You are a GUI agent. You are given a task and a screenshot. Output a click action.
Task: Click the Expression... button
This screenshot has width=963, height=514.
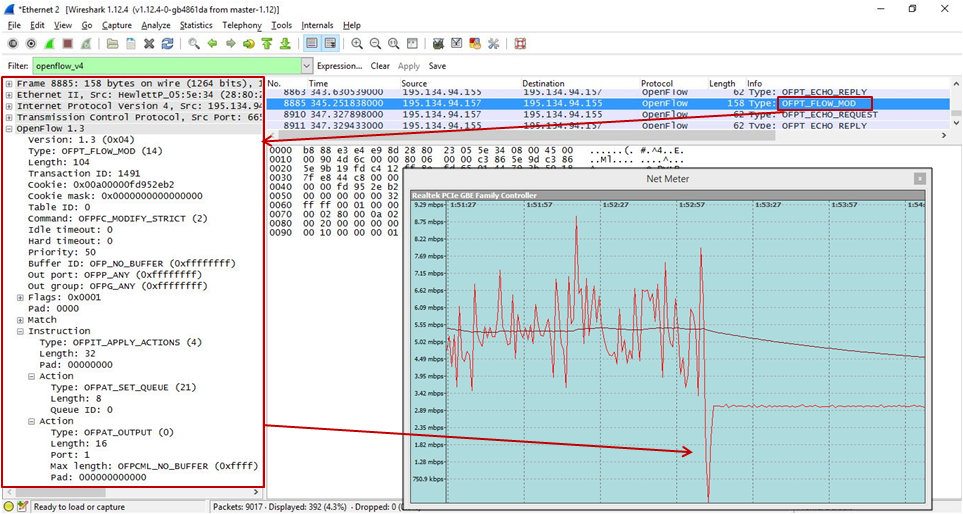click(x=340, y=66)
